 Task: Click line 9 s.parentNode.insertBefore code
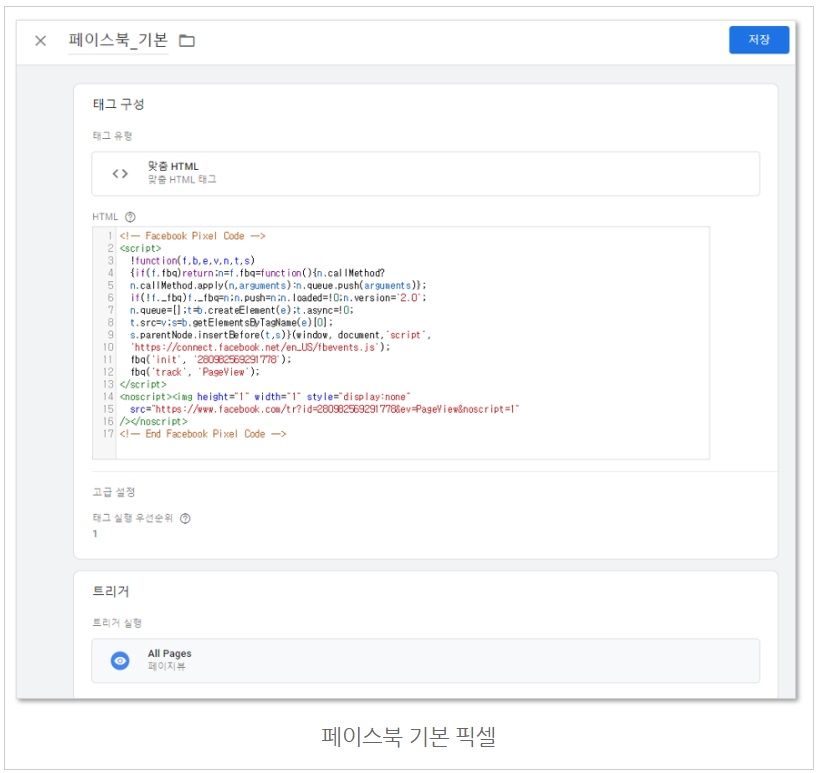(280, 335)
